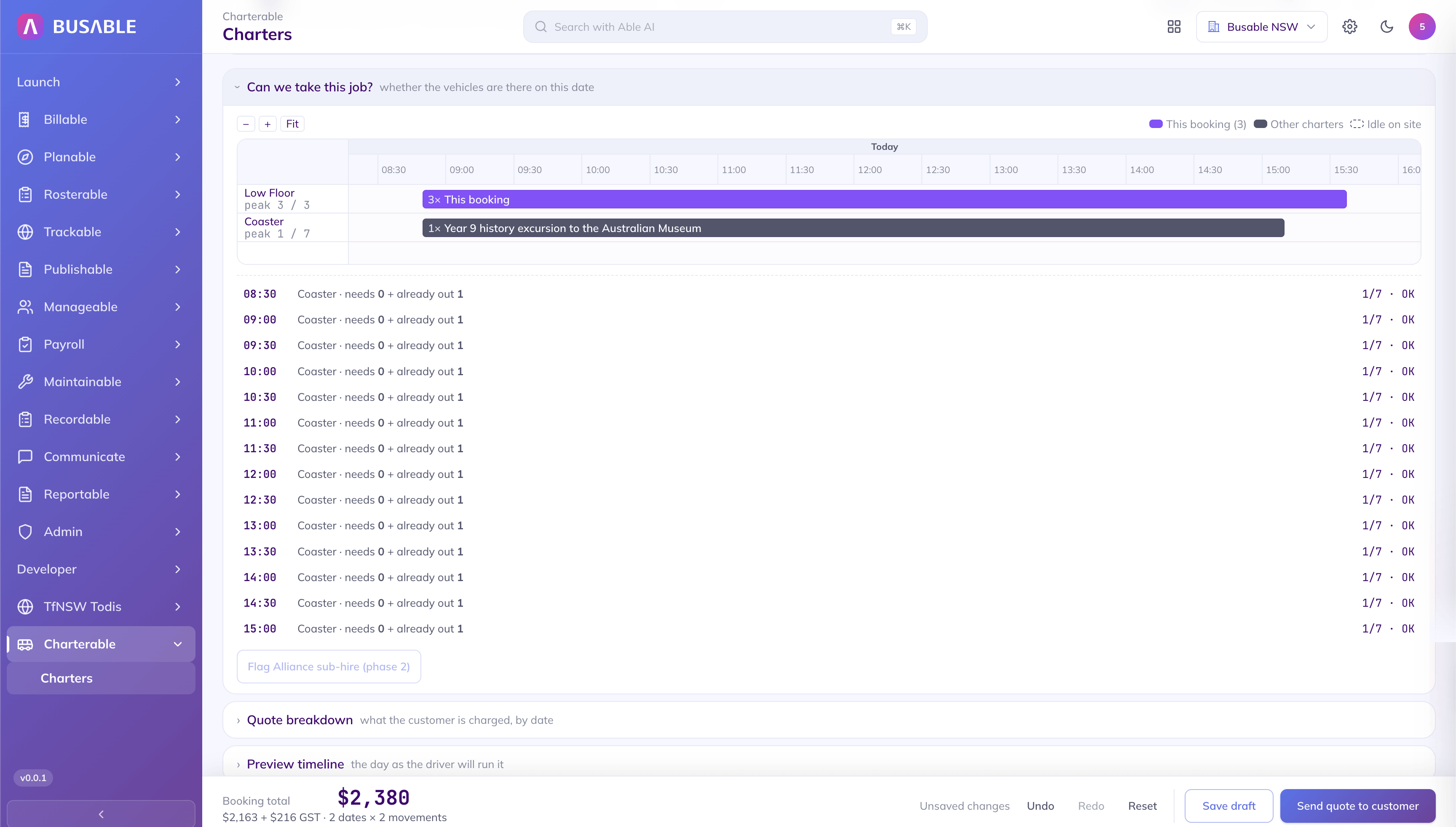Select the Payroll clipboard-check icon

pyautogui.click(x=25, y=344)
